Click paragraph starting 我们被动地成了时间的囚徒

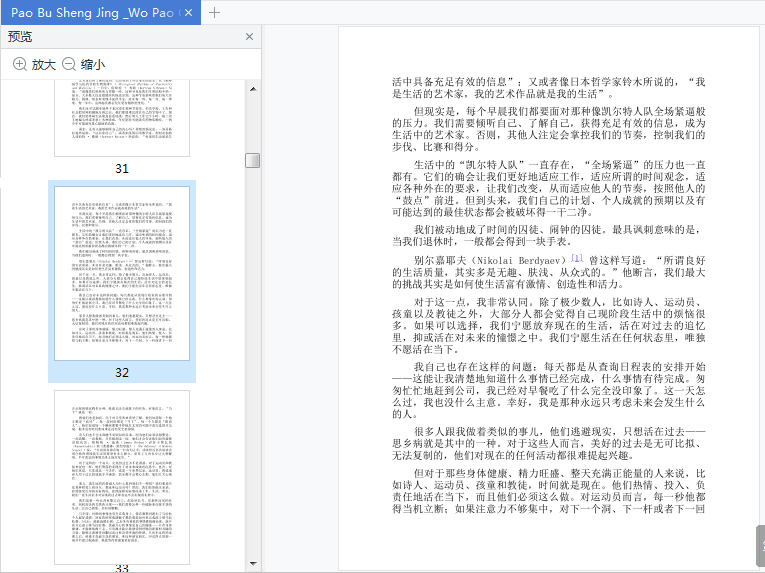549,235
